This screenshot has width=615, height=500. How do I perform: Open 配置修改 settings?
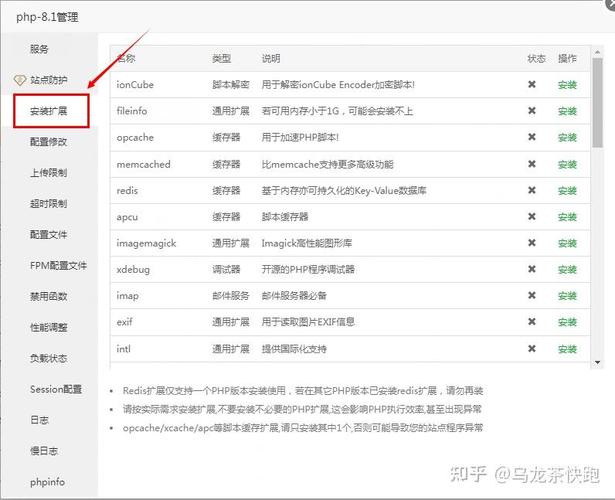click(48, 142)
